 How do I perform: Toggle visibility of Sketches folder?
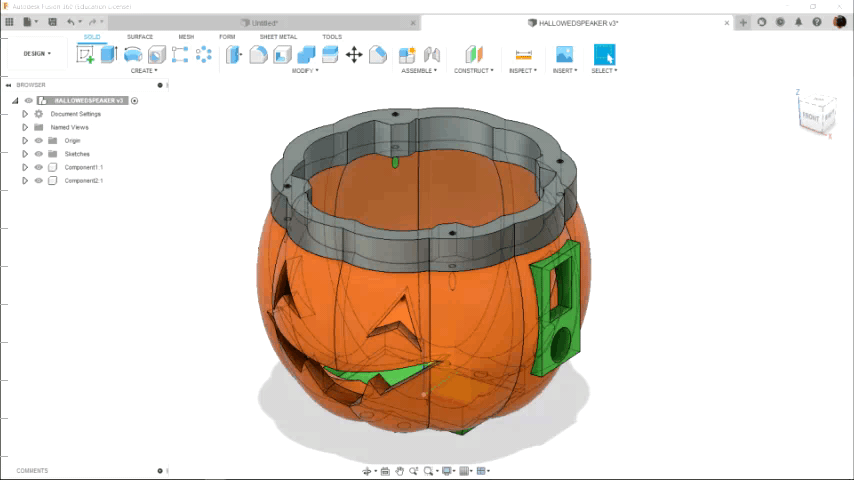coord(39,154)
